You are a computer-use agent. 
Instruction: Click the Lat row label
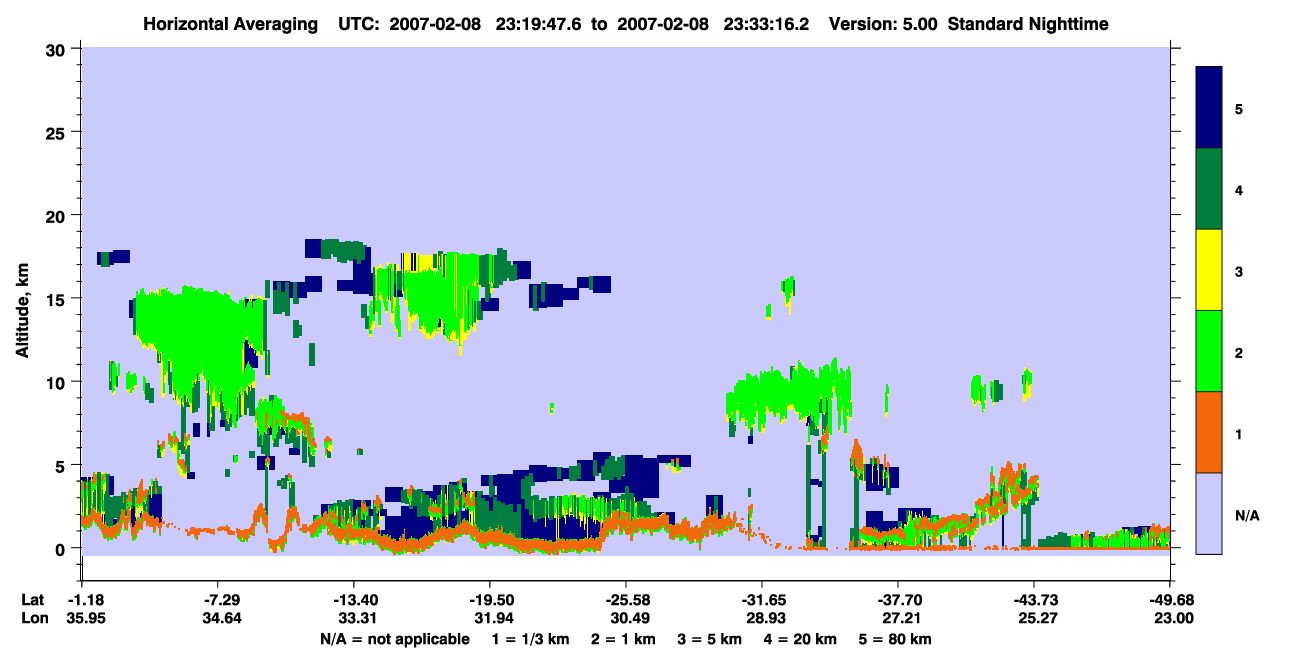pyautogui.click(x=33, y=600)
